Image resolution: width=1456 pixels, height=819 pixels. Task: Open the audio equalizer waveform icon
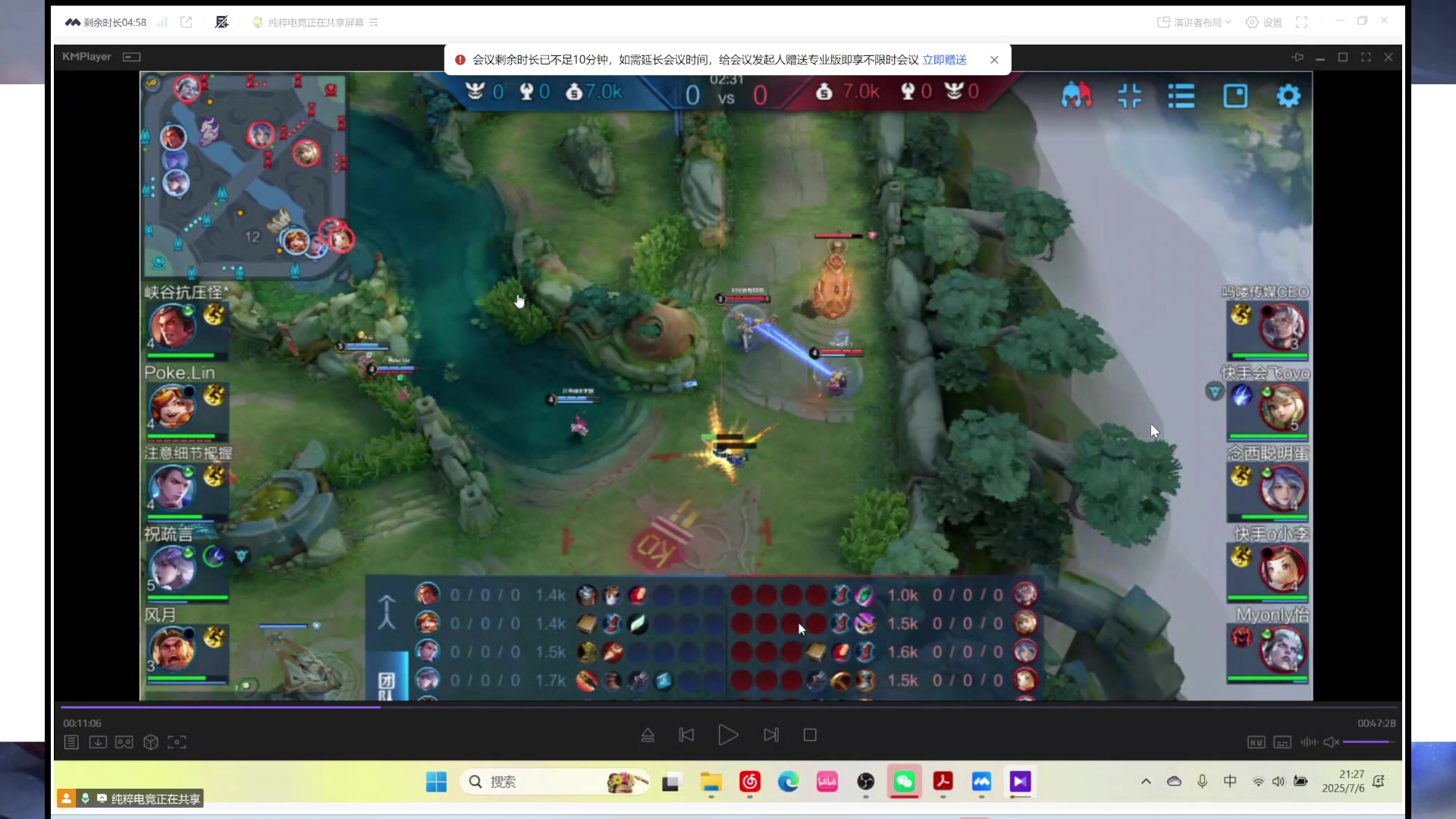pyautogui.click(x=1308, y=742)
